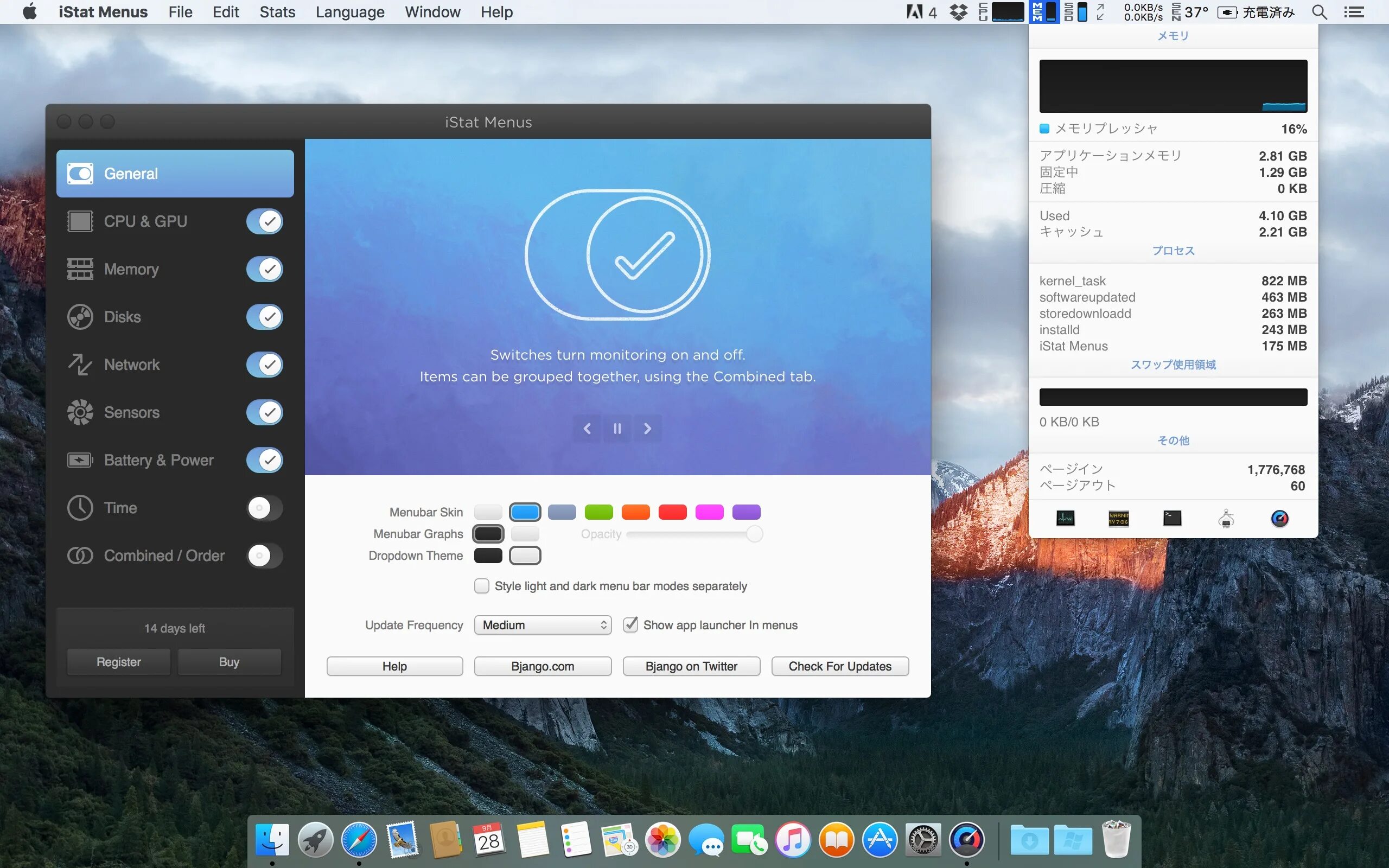Select the white Menubar Skin swatch
The height and width of the screenshot is (868, 1389).
click(x=488, y=512)
